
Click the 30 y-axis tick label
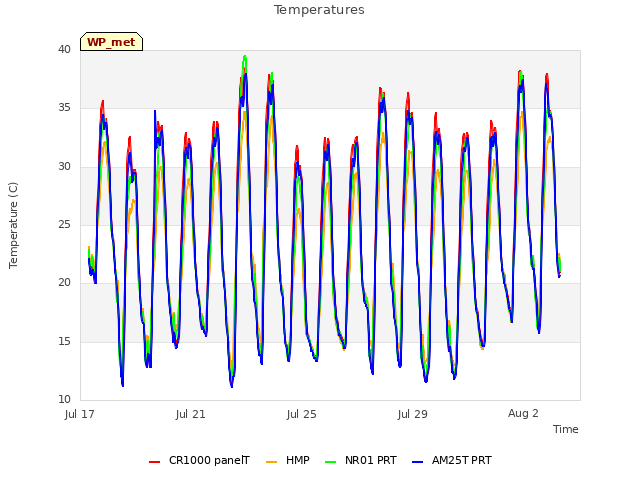(x=64, y=166)
